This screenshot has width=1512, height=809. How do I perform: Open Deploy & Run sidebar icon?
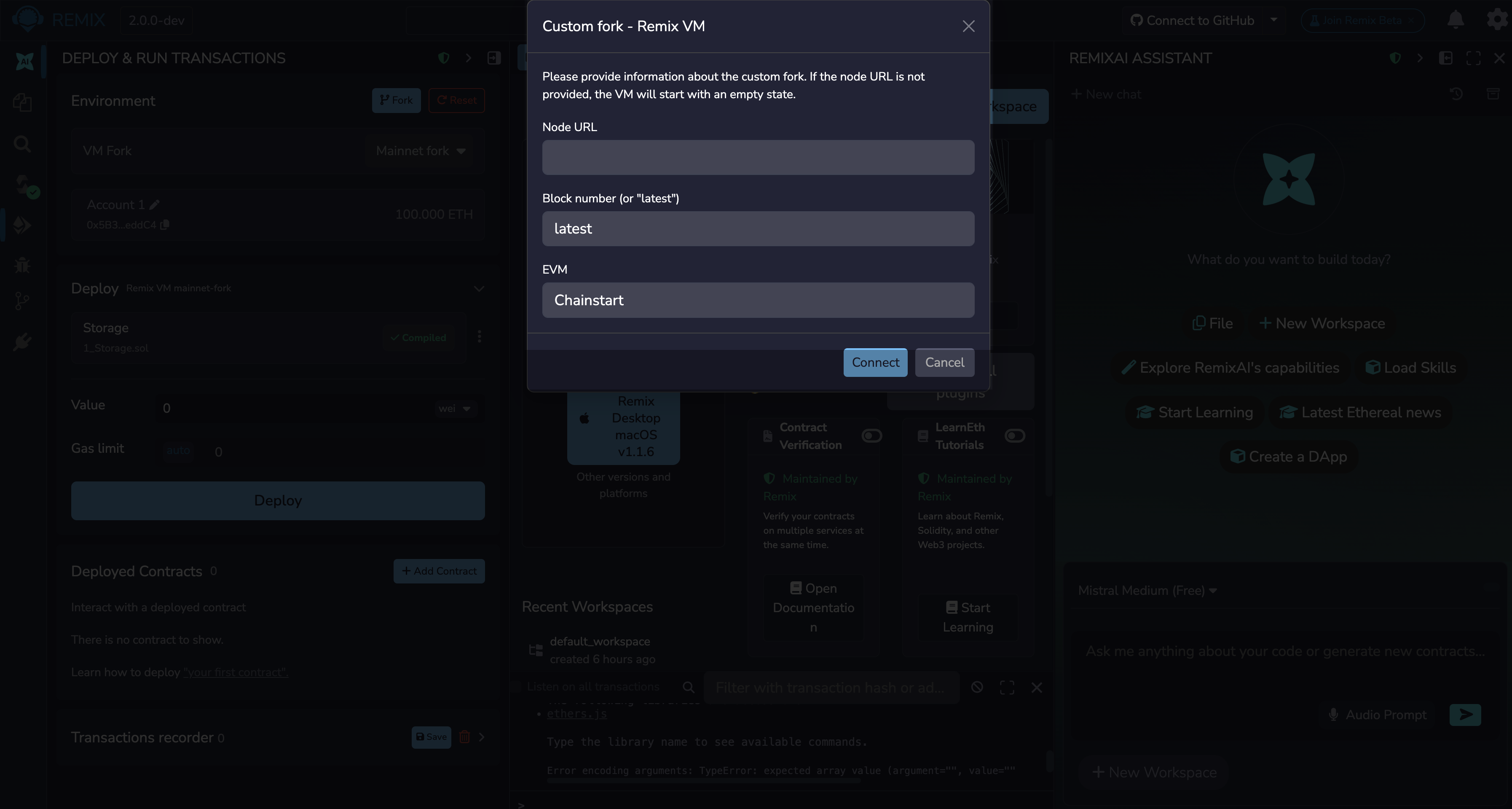point(22,225)
